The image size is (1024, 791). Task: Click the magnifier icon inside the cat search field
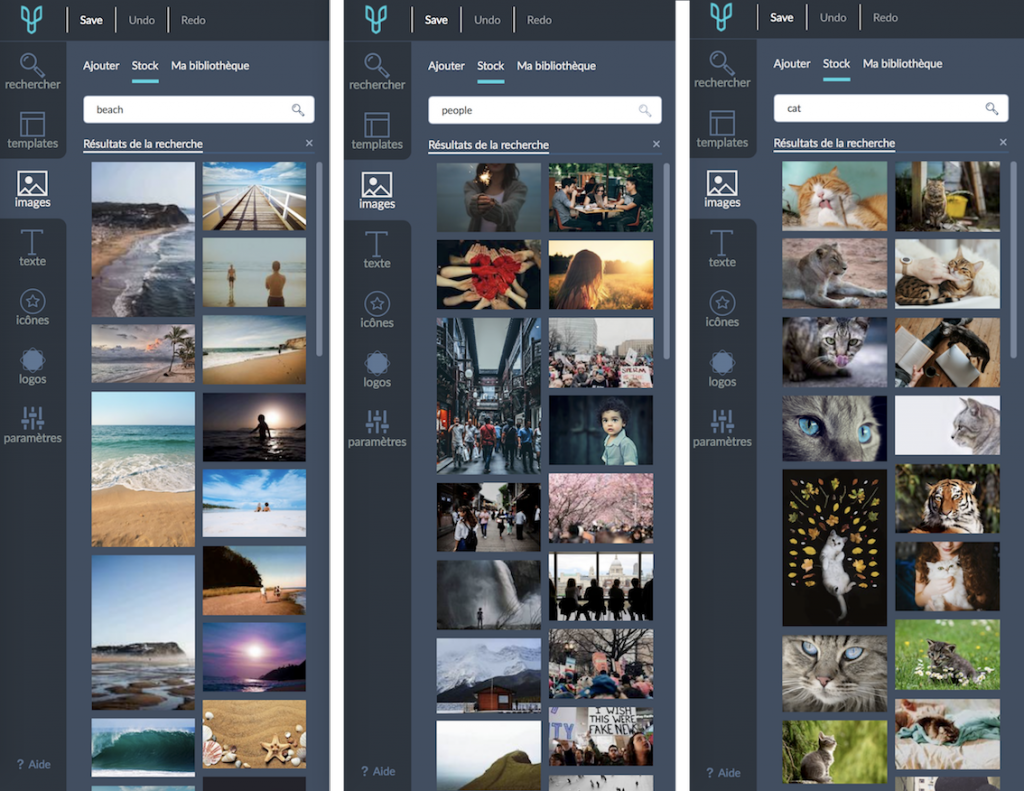pyautogui.click(x=991, y=108)
